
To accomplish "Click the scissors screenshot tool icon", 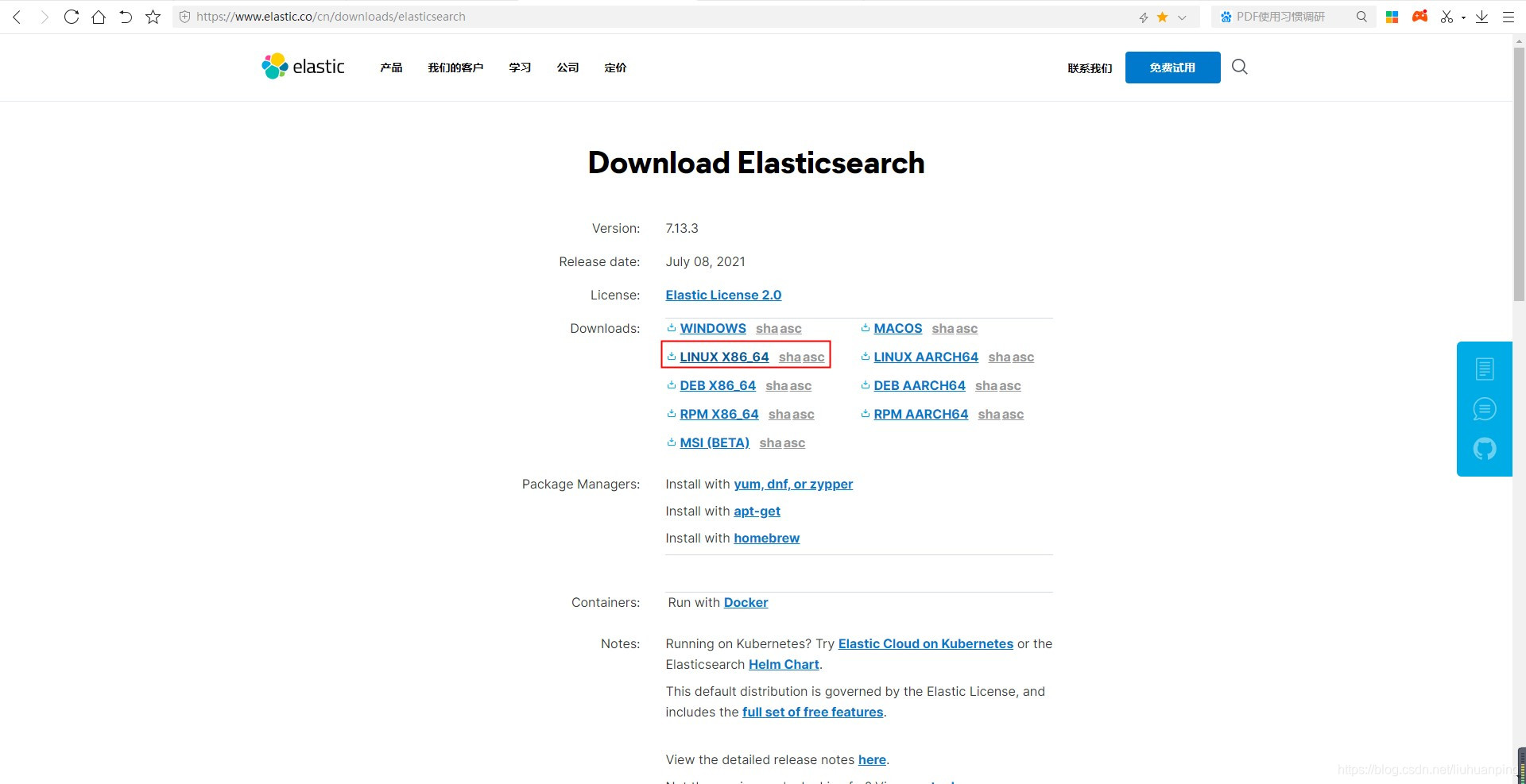I will click(1447, 17).
